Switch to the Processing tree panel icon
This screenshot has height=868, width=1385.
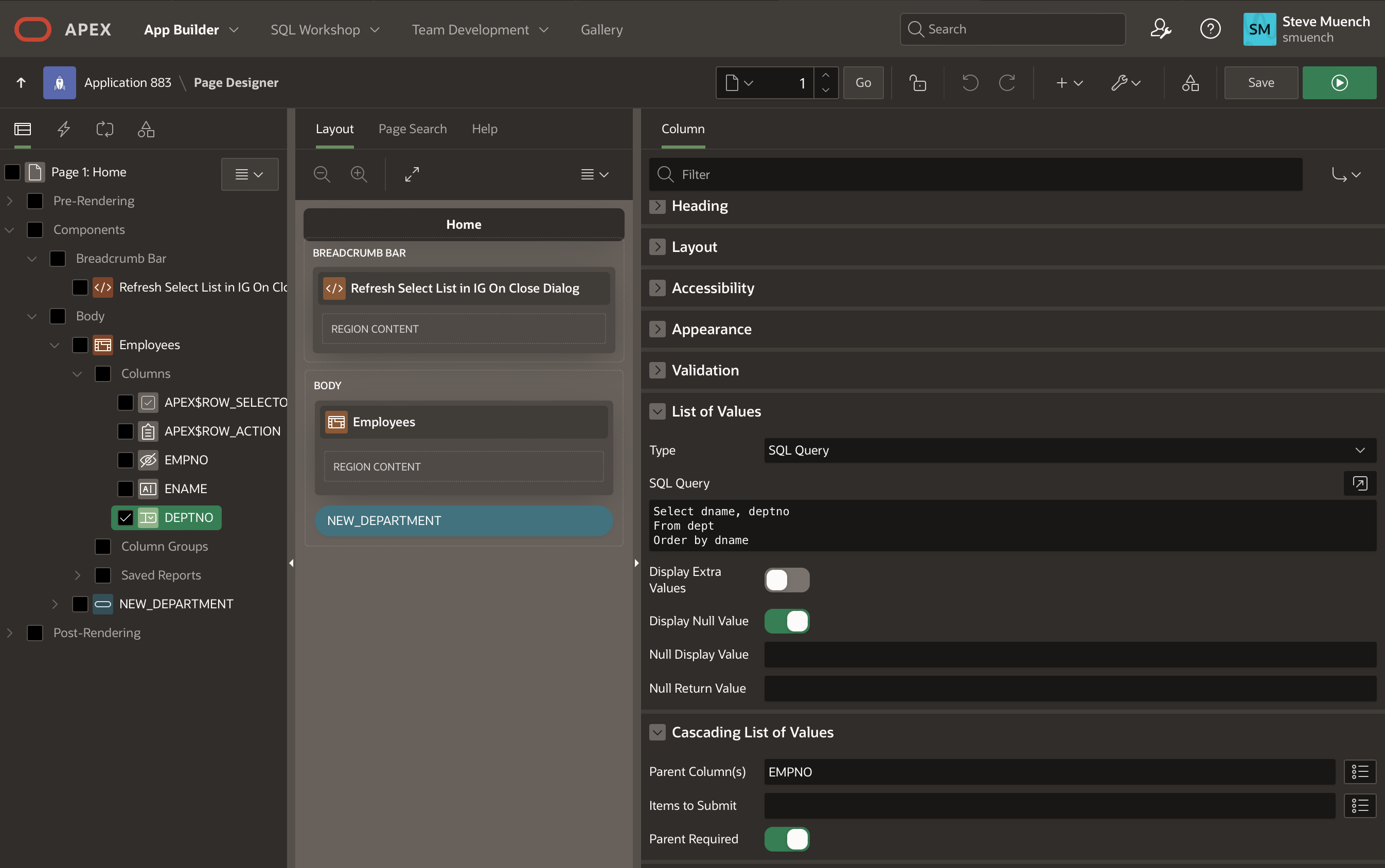104,129
